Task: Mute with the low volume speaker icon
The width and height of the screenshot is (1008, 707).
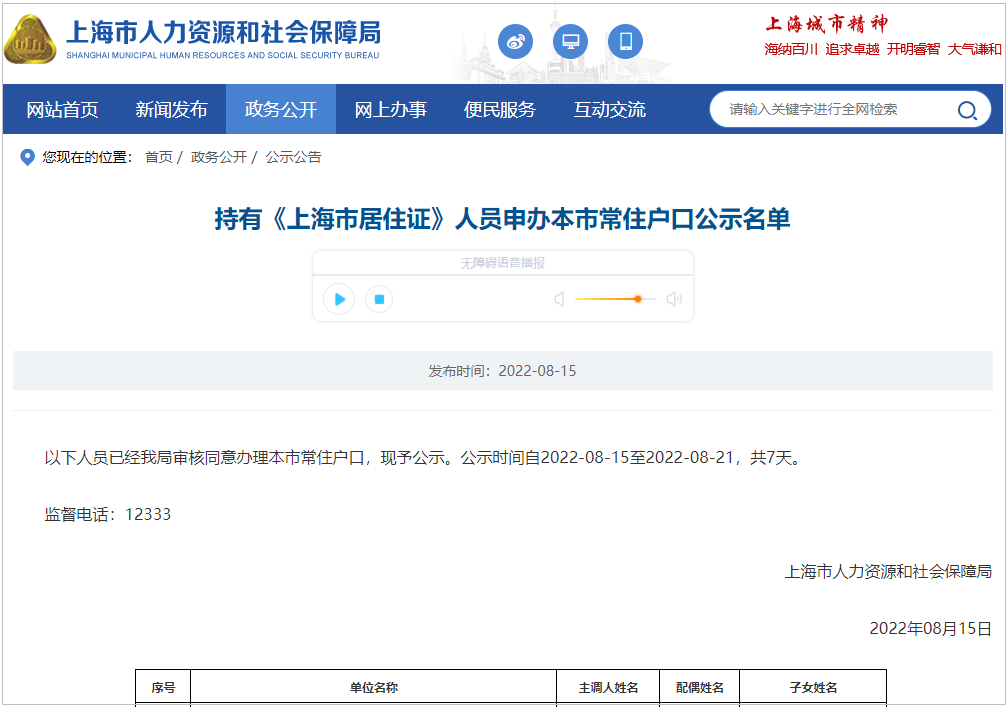Action: [x=559, y=299]
